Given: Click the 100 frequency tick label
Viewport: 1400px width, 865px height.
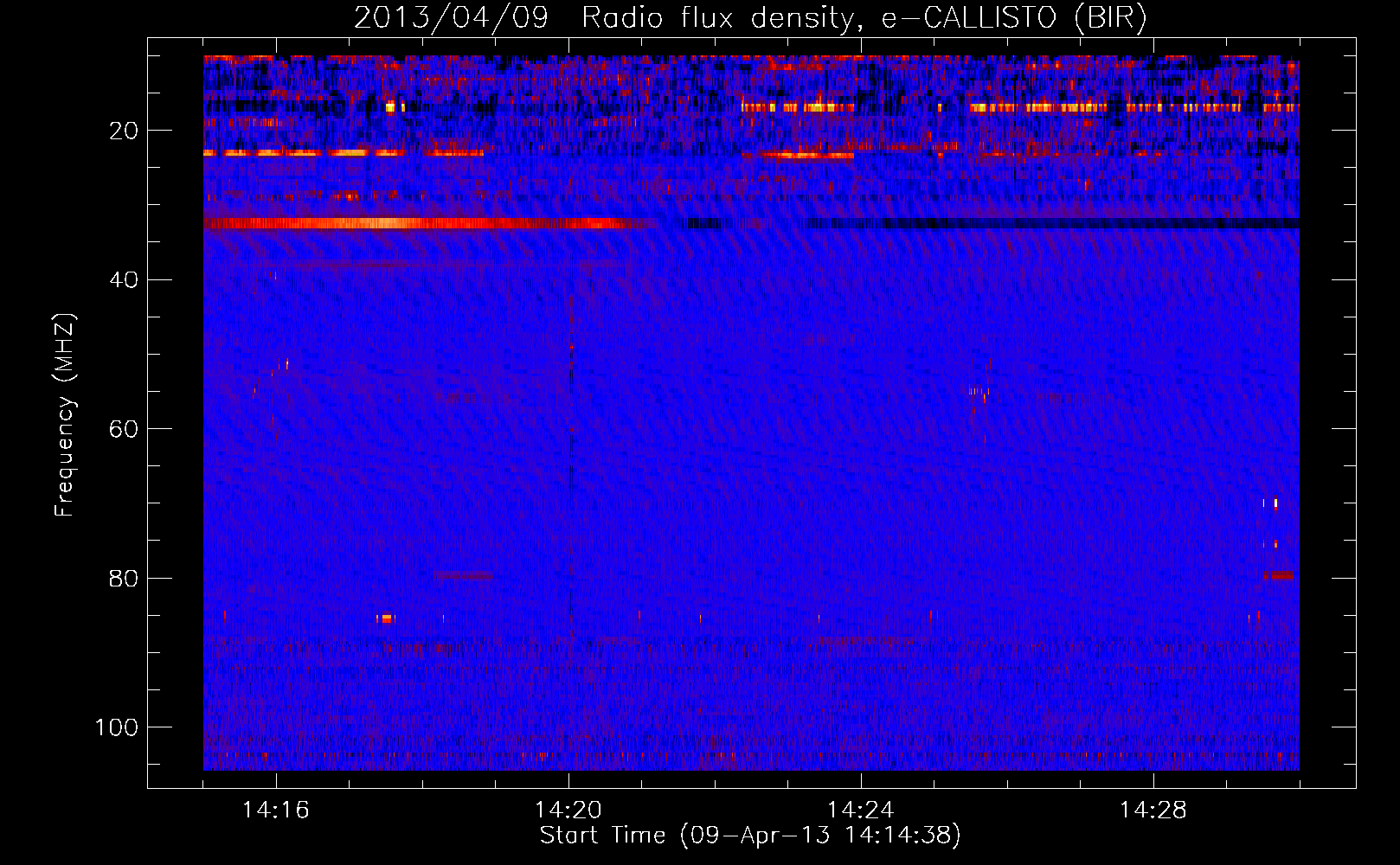Looking at the screenshot, I should click(x=117, y=727).
